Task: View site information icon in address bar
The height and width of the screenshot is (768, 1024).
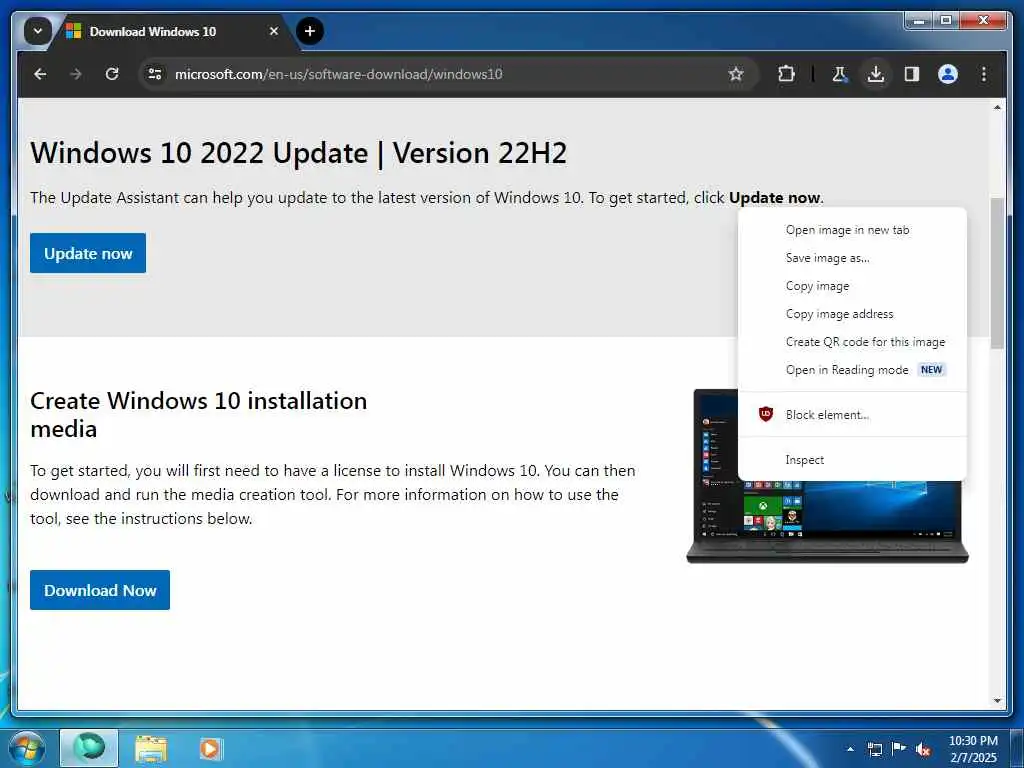Action: pyautogui.click(x=155, y=74)
